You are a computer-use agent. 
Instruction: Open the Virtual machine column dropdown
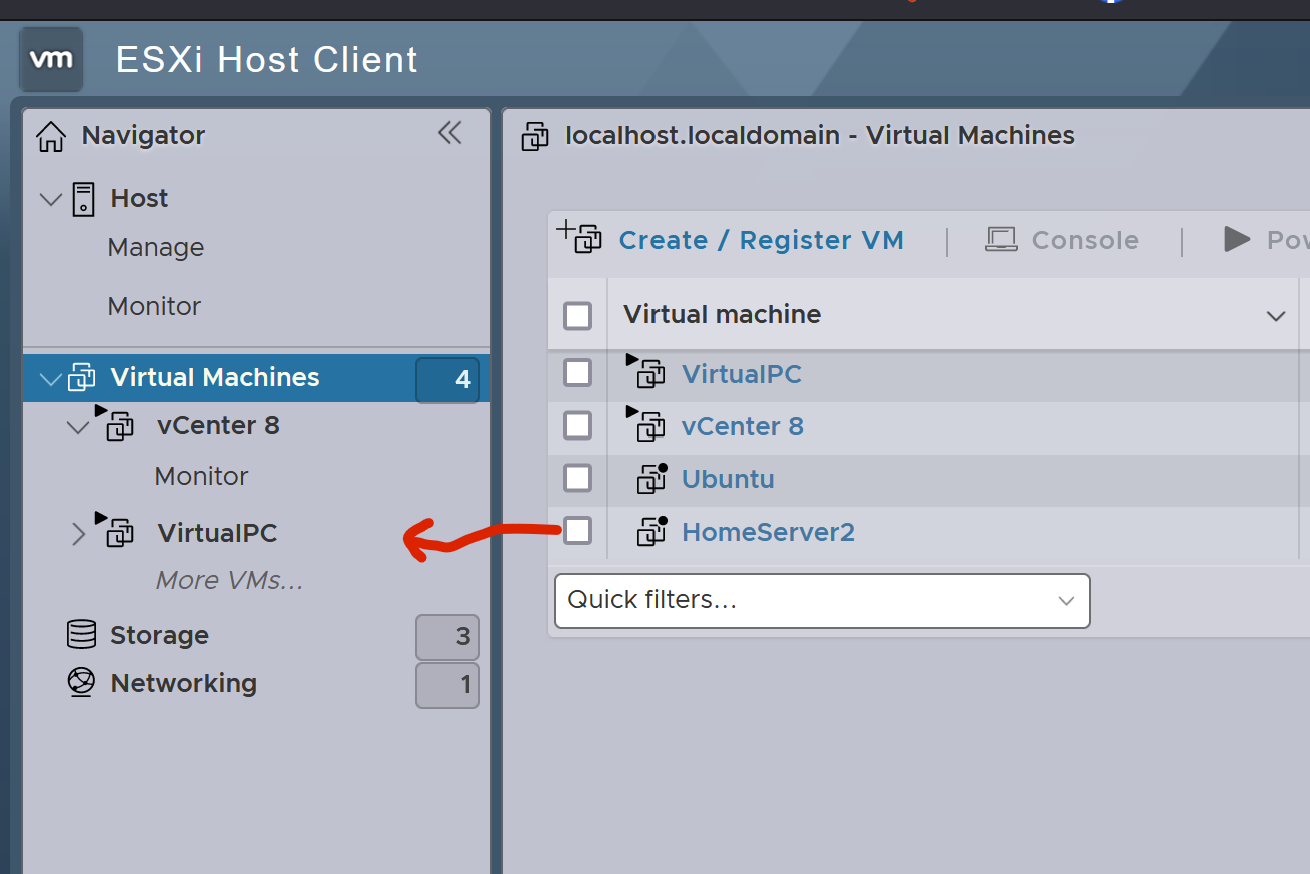pyautogui.click(x=1275, y=315)
